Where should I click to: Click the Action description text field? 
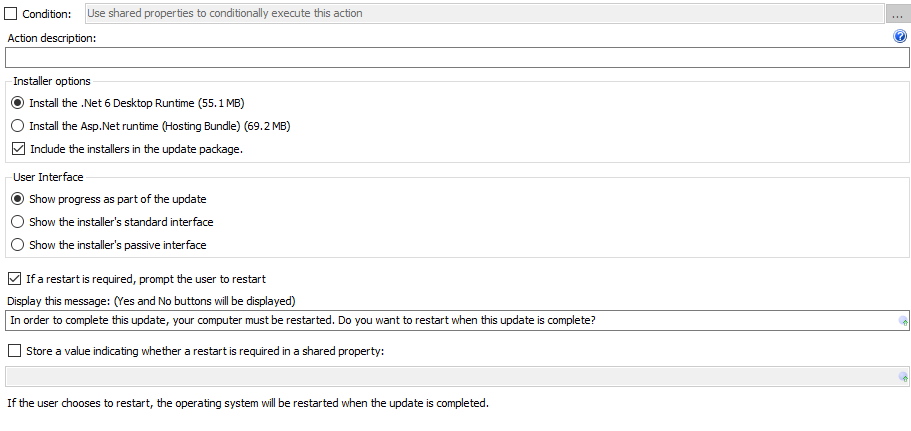coord(457,58)
